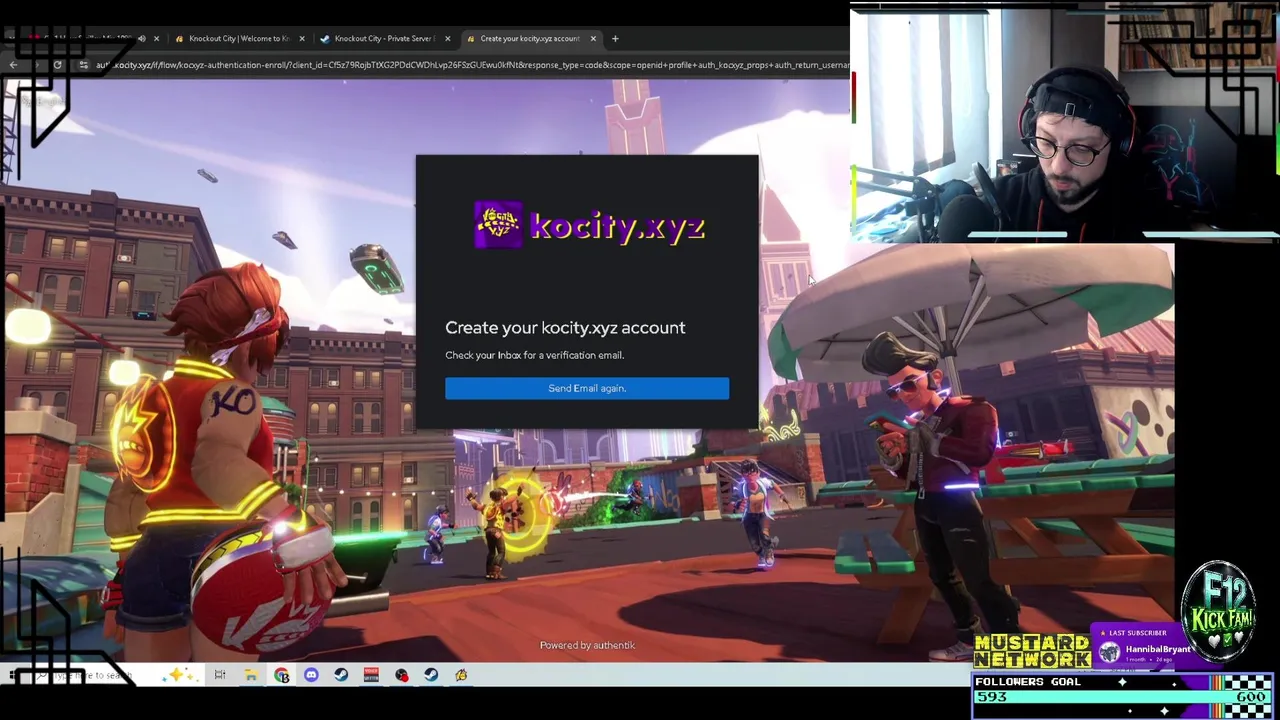Open the Powered by authentik link
This screenshot has width=1280, height=720.
[x=587, y=645]
